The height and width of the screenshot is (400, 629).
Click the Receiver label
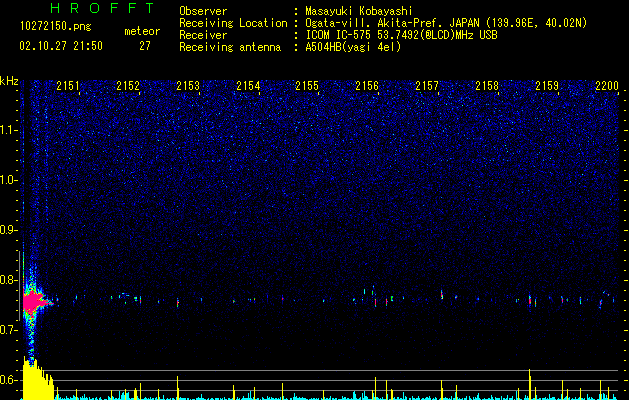(x=203, y=35)
